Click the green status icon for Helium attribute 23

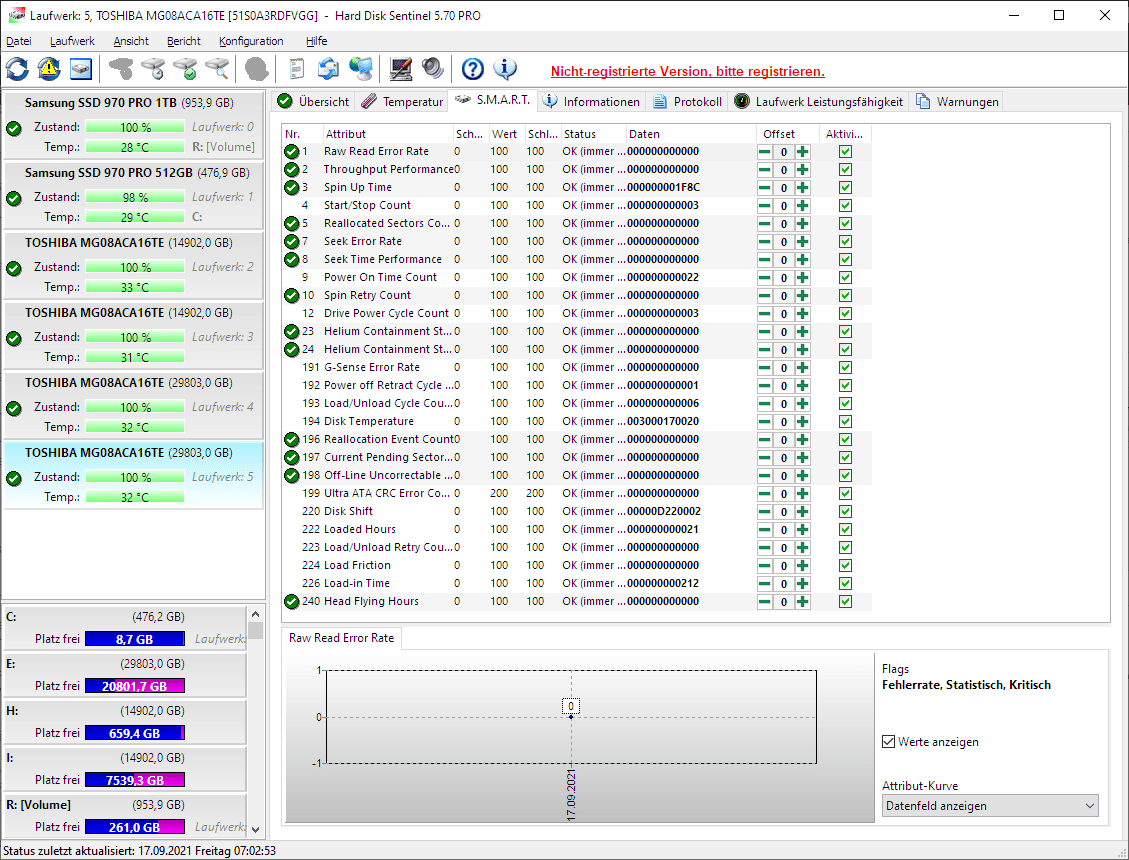(291, 331)
